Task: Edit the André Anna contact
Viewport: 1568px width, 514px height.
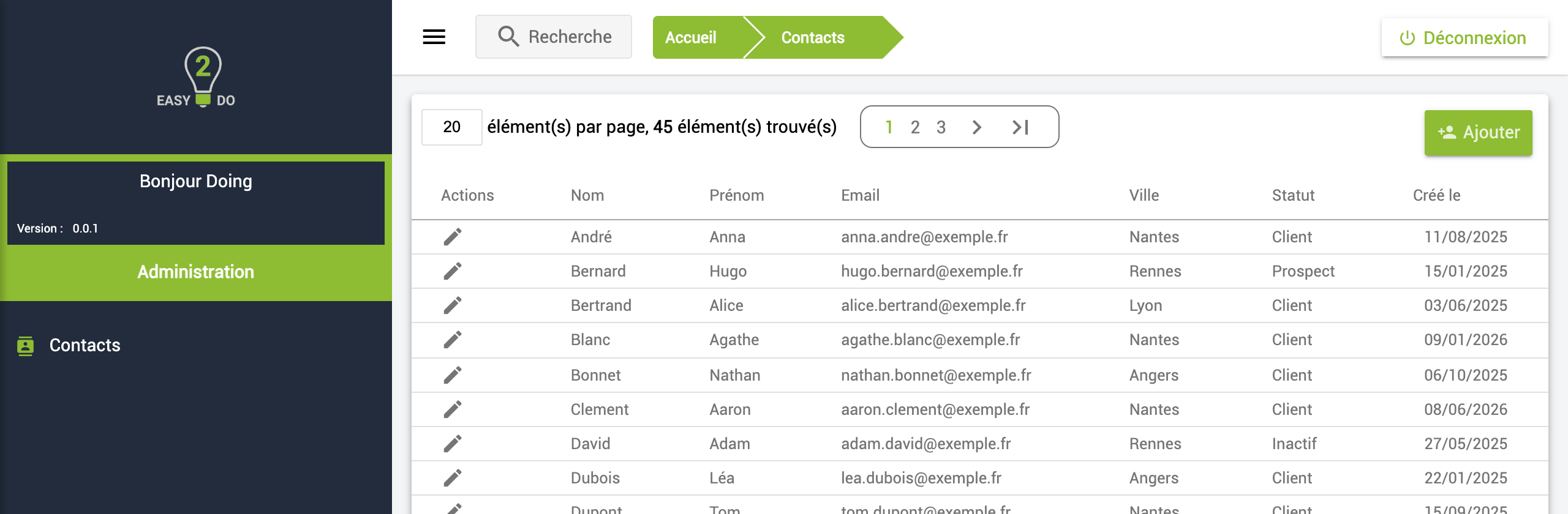Action: pos(453,237)
